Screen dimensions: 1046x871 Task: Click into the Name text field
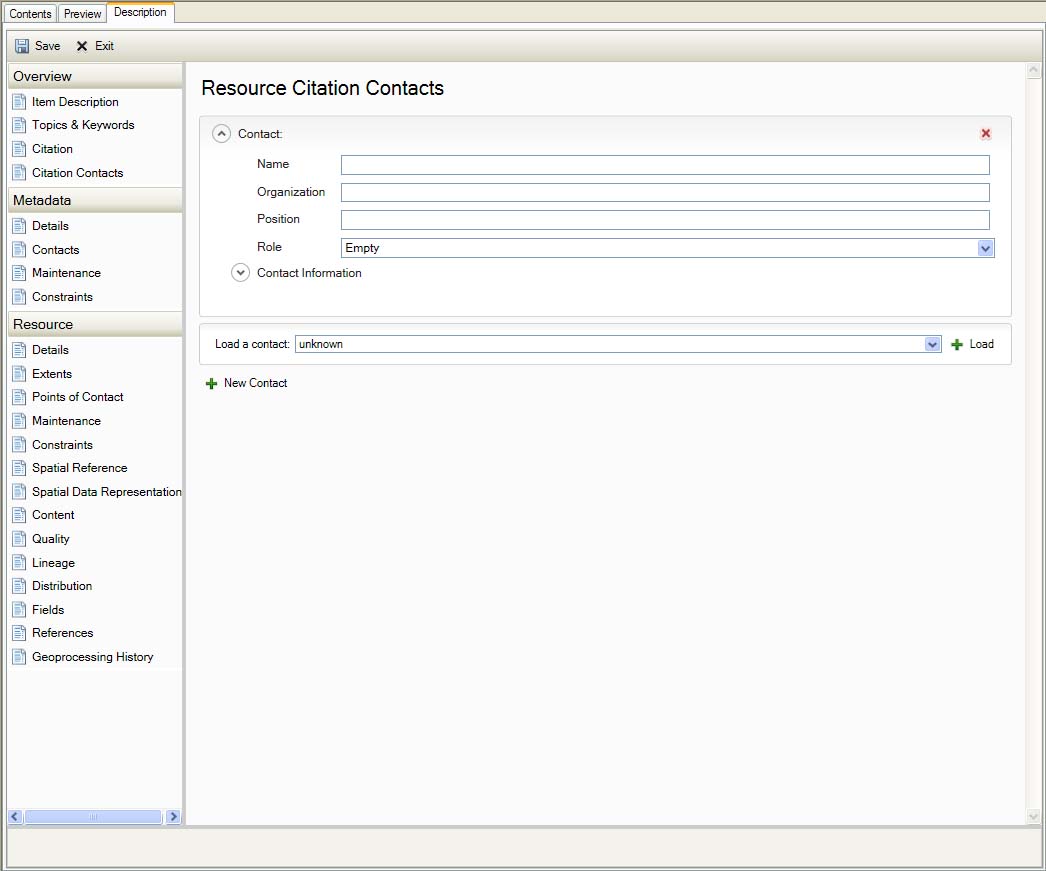click(664, 165)
